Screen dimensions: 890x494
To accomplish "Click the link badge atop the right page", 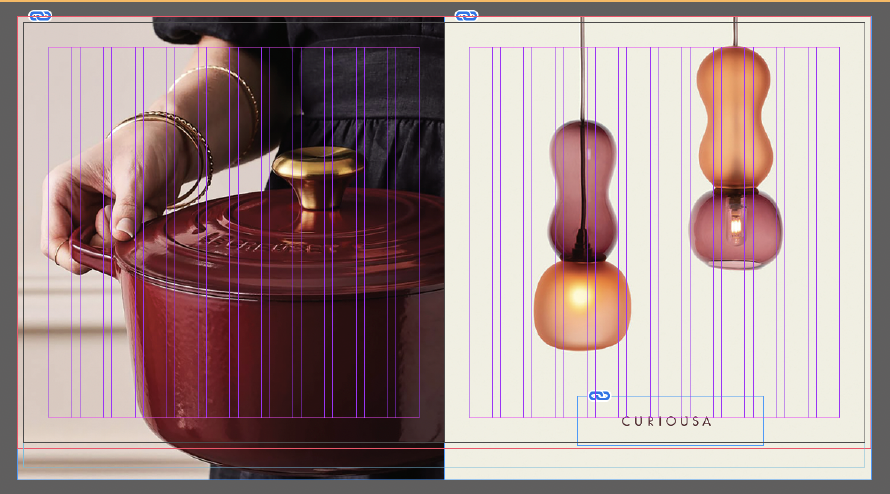I will [466, 16].
